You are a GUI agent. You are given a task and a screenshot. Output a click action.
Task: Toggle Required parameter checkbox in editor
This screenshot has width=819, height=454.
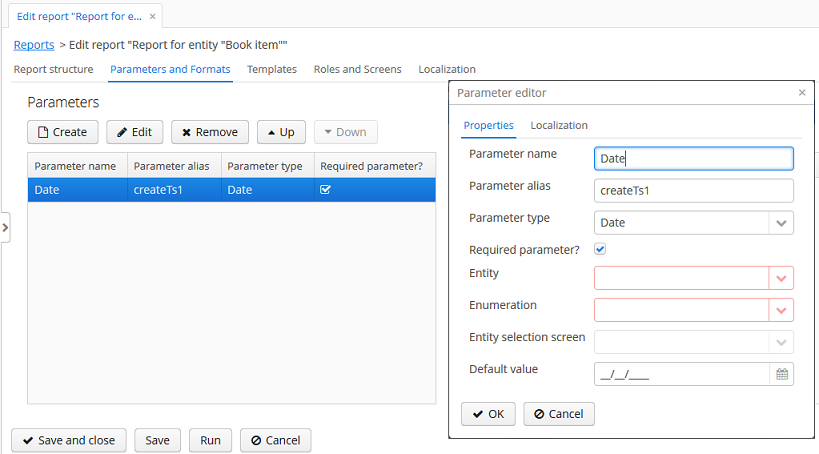tap(601, 249)
